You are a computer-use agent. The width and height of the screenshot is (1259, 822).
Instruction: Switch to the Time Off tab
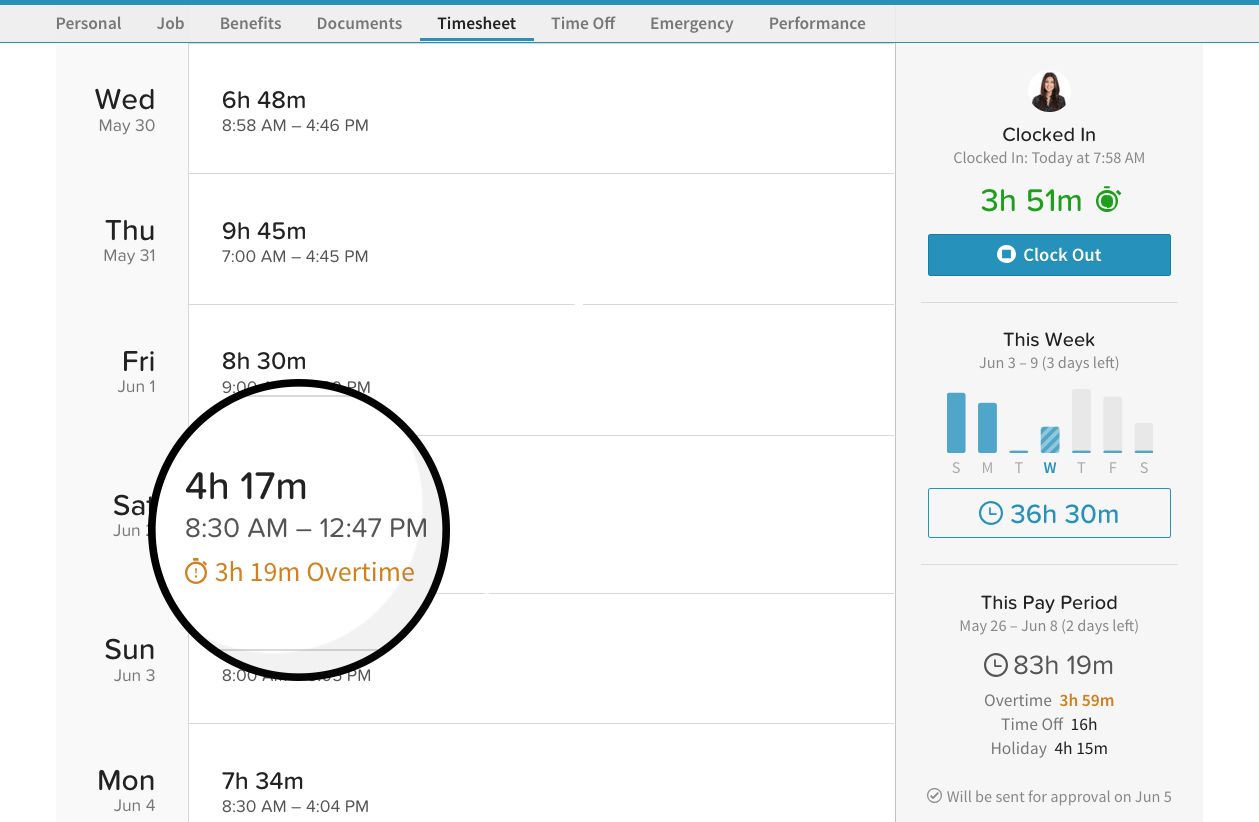coord(583,23)
